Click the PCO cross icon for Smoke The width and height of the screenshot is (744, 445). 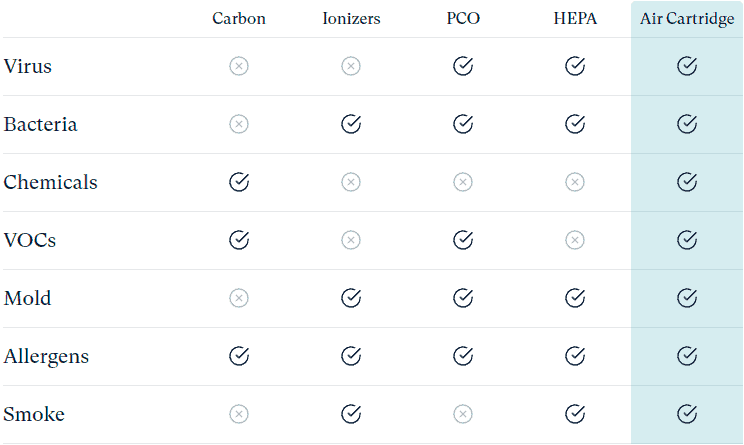coord(463,414)
